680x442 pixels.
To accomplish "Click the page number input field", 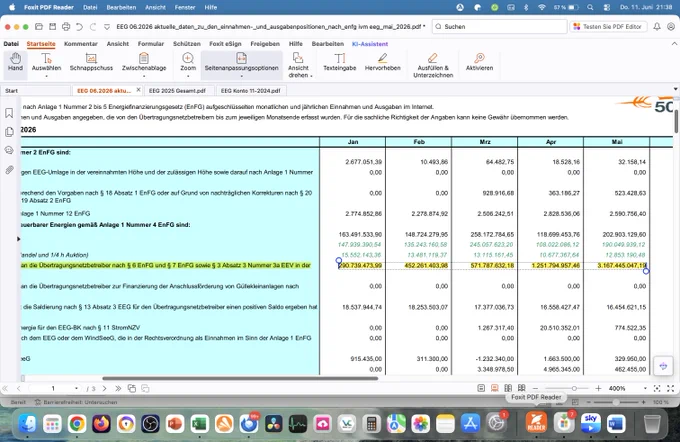I will coord(53,389).
